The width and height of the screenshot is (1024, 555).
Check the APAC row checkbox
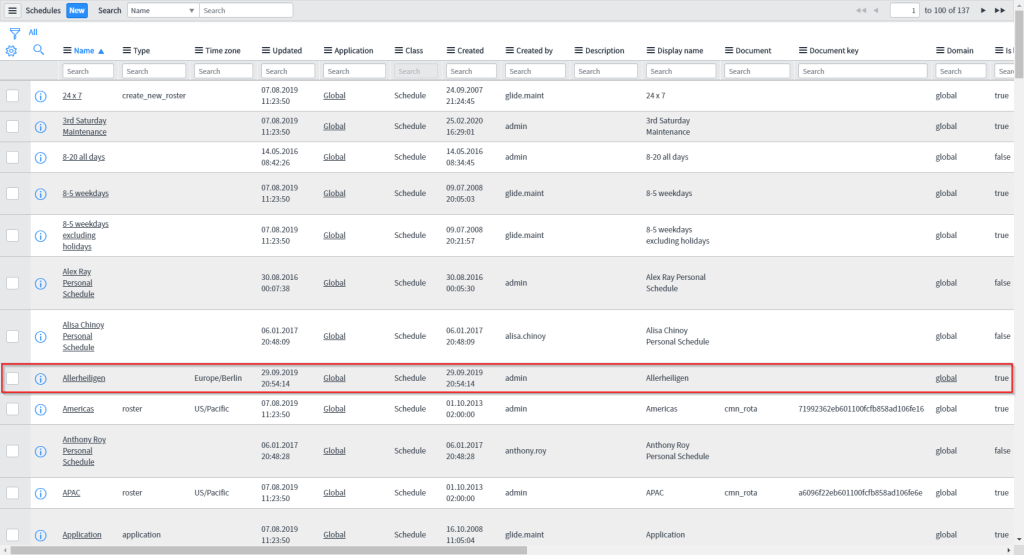[x=13, y=493]
